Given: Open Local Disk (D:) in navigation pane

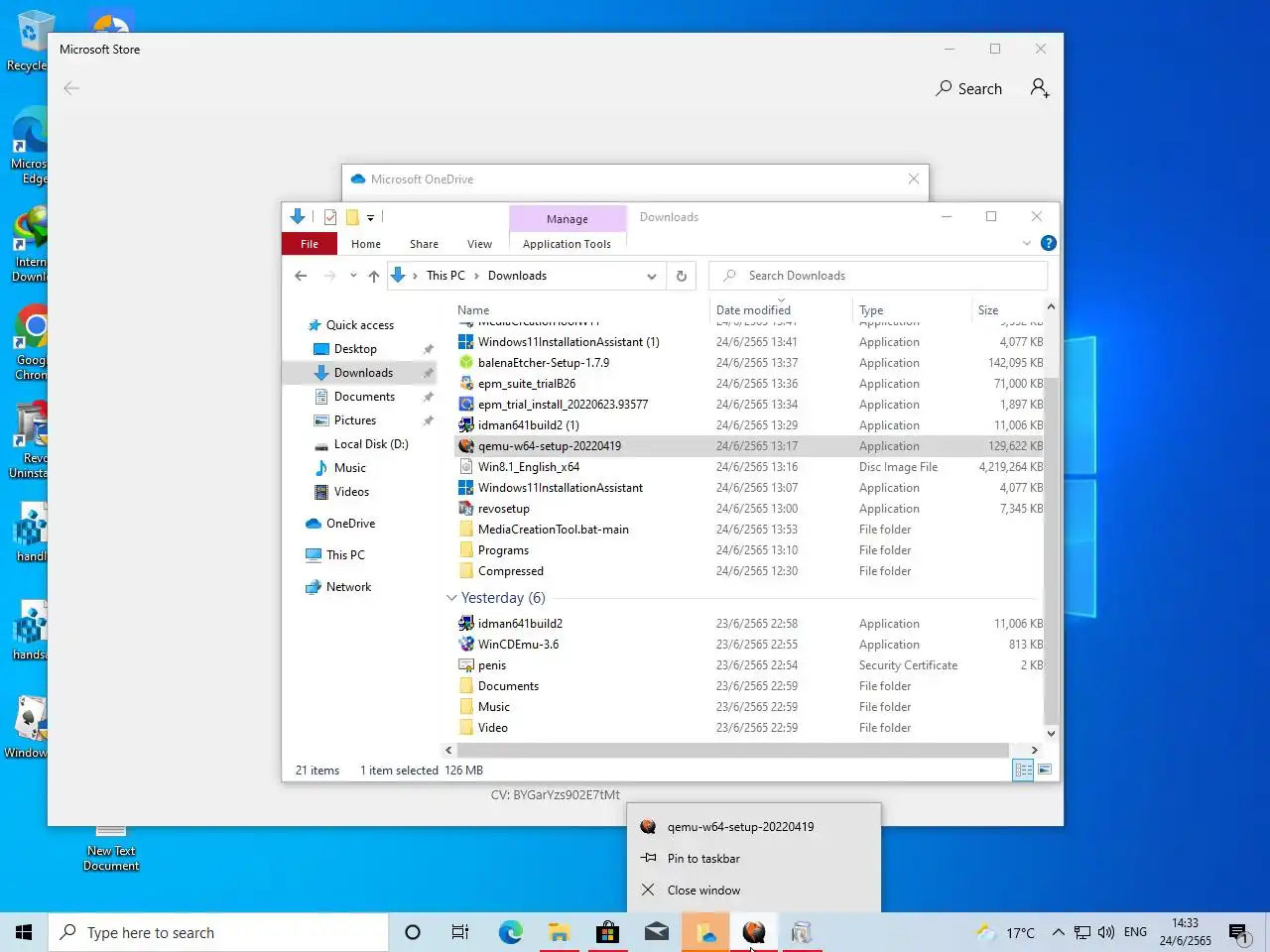Looking at the screenshot, I should pyautogui.click(x=371, y=444).
